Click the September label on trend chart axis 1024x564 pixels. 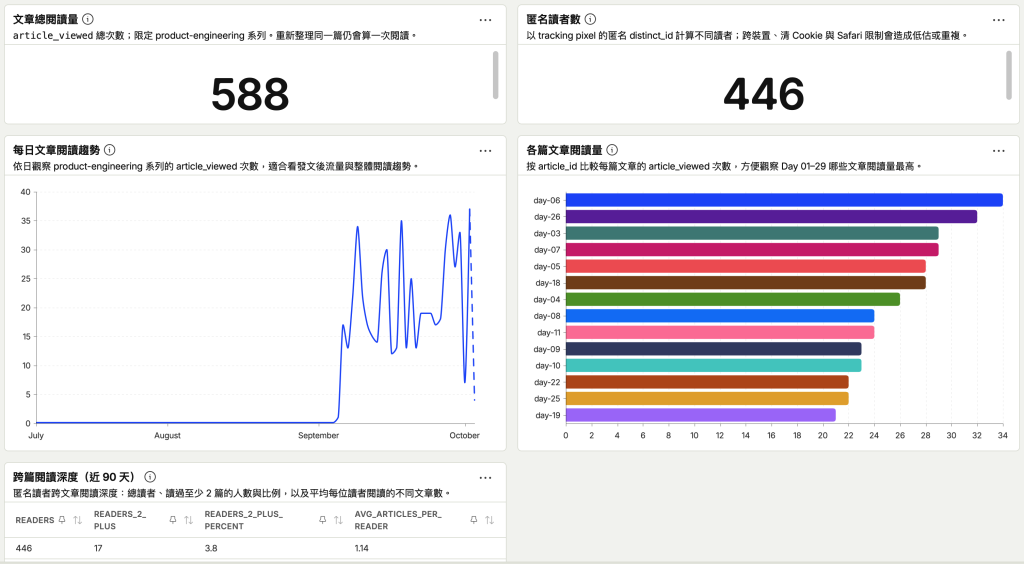point(319,435)
